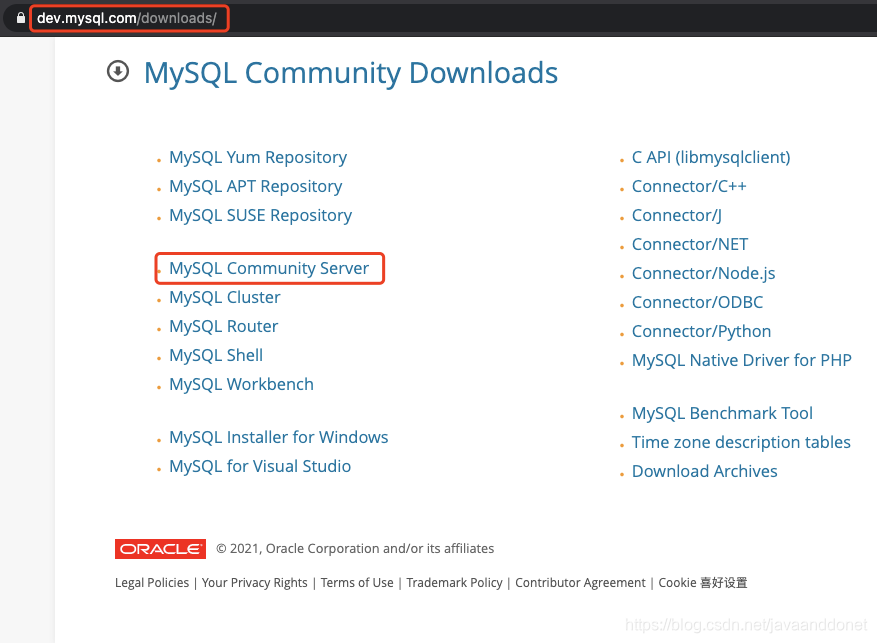Screen dimensions: 877x643
Task: Click the download circle icon beside heading
Action: pyautogui.click(x=118, y=72)
